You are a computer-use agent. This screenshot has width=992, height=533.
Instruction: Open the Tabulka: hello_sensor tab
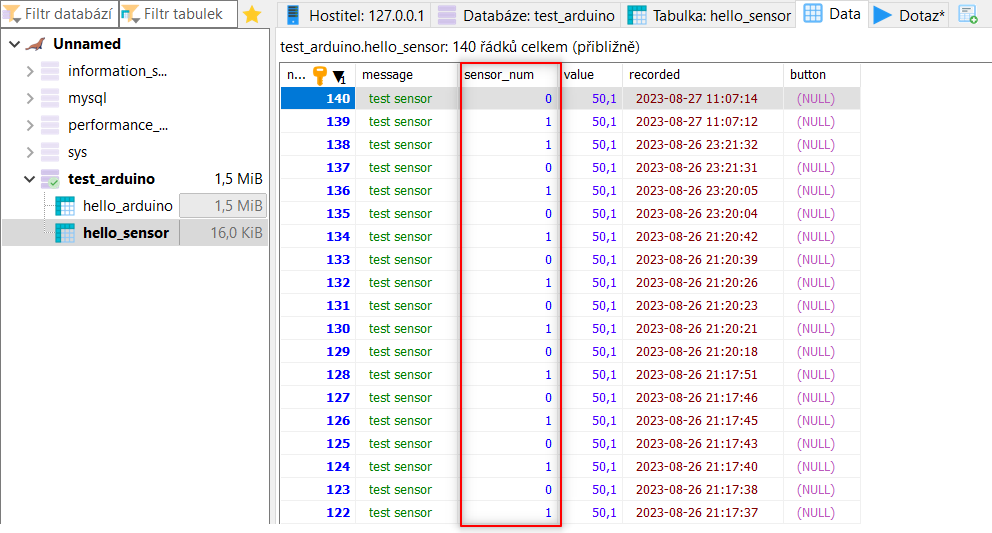pos(709,15)
